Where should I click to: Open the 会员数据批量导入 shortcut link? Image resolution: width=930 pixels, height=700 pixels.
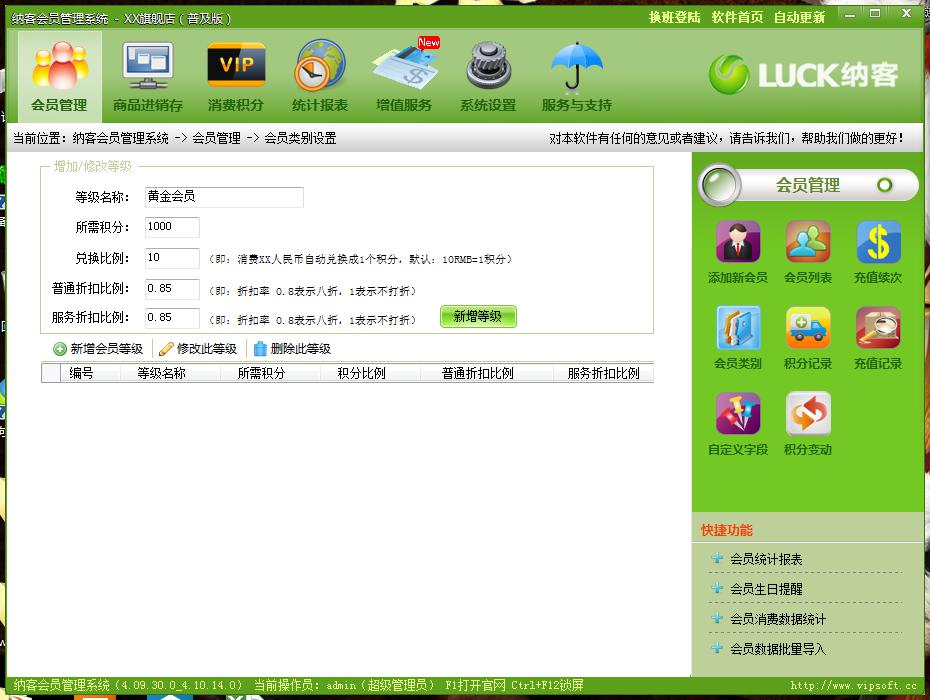click(778, 649)
